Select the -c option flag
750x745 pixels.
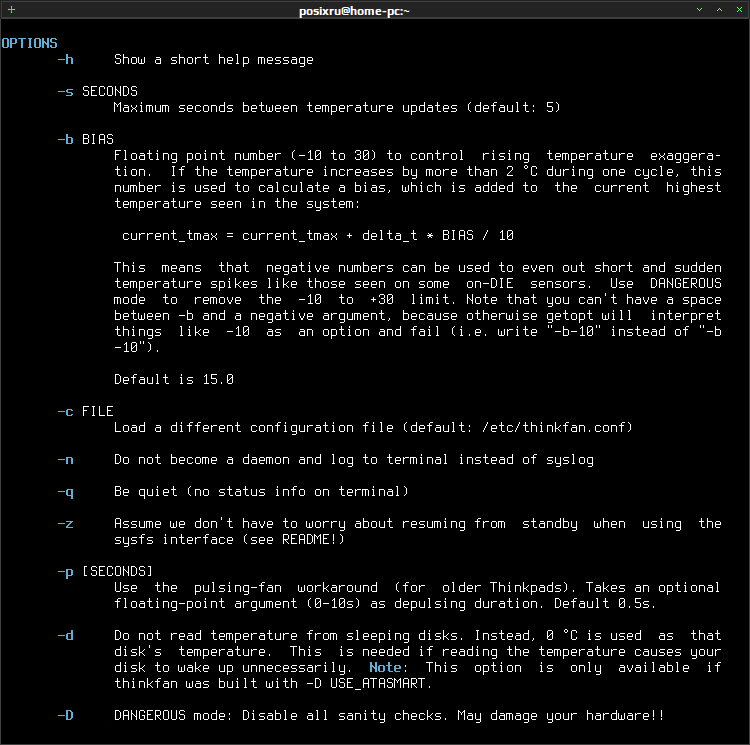(x=66, y=411)
